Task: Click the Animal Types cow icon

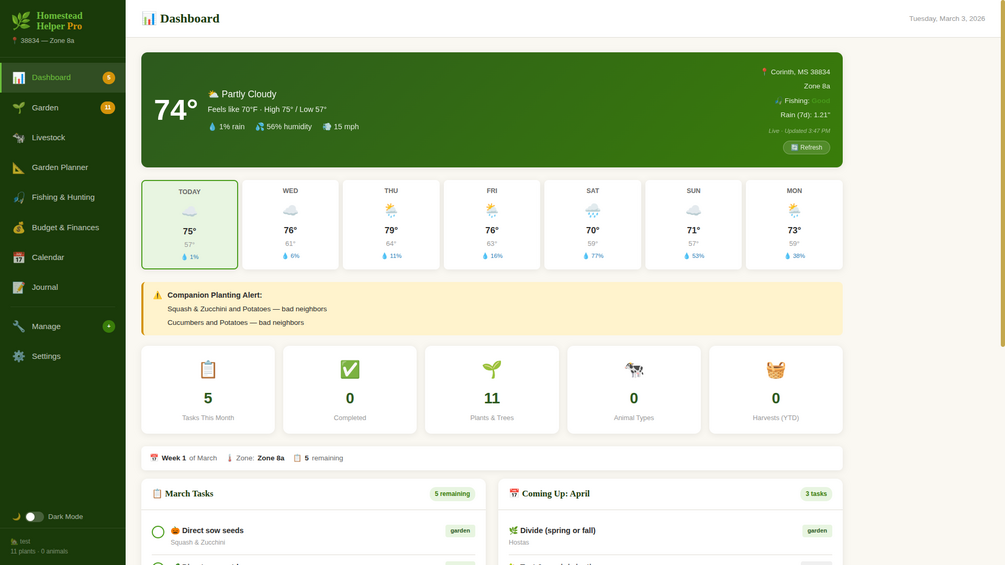Action: pos(634,370)
